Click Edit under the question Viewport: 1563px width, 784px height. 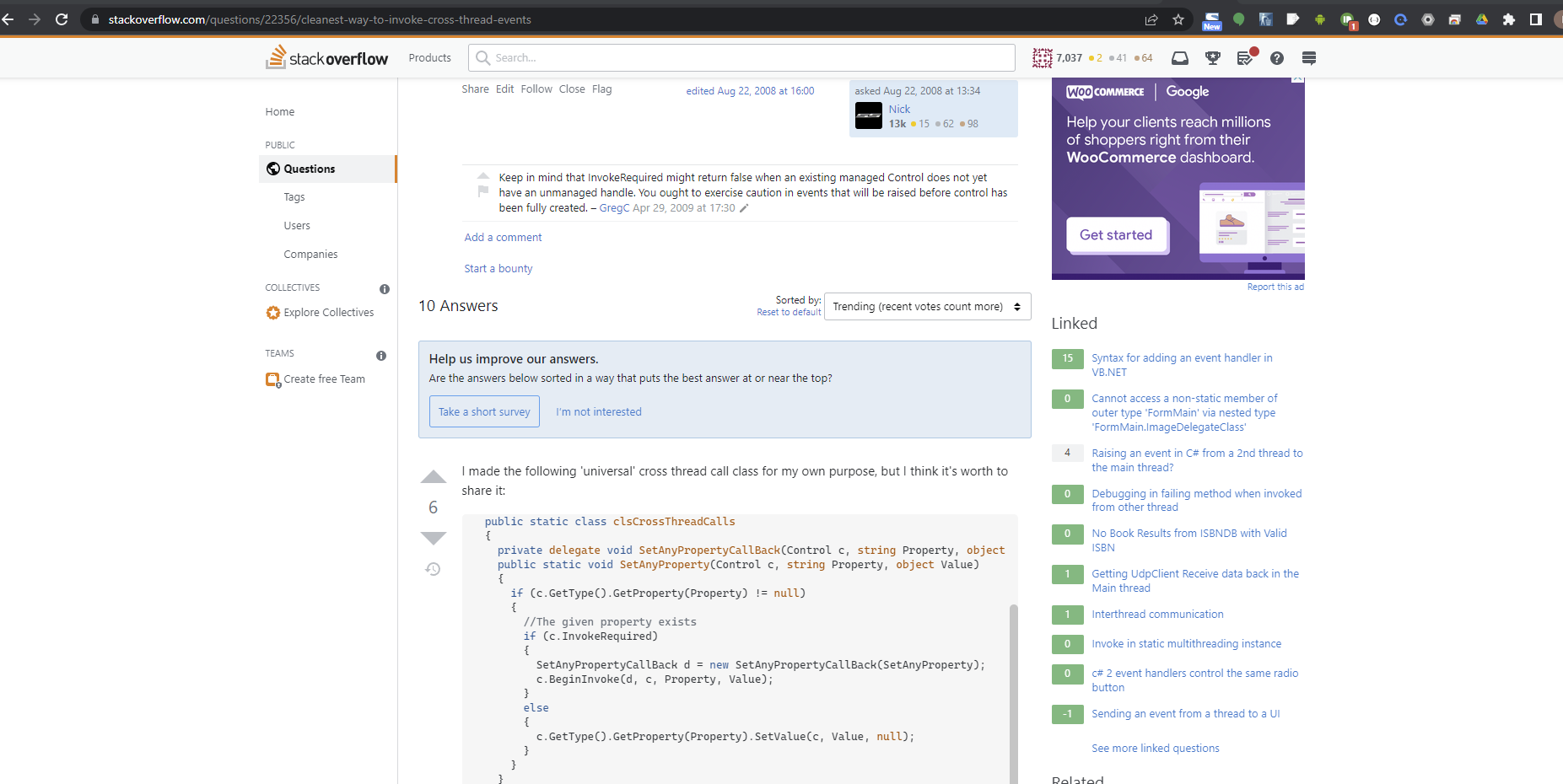[x=504, y=89]
